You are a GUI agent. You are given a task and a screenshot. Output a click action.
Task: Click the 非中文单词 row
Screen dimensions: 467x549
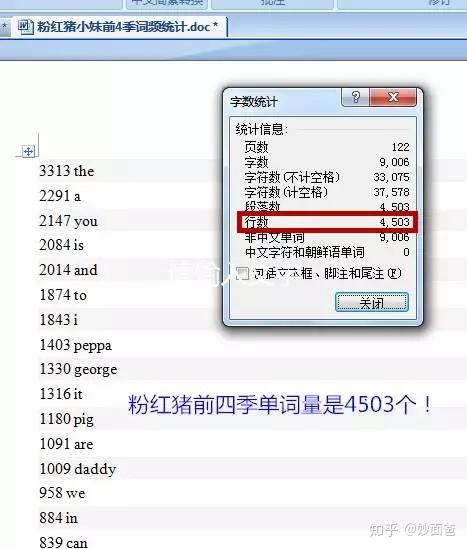click(x=327, y=237)
